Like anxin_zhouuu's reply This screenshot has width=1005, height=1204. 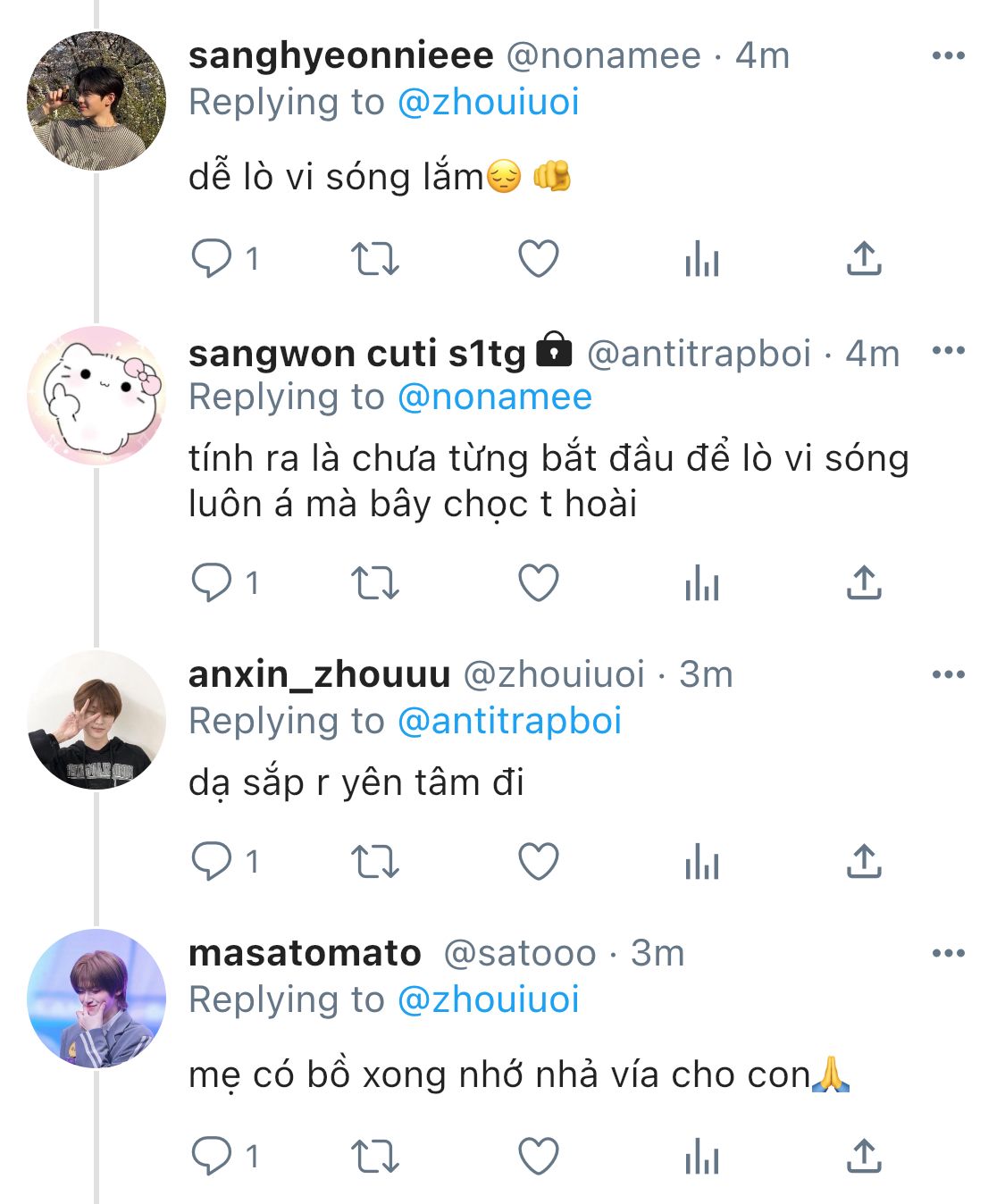pyautogui.click(x=539, y=862)
